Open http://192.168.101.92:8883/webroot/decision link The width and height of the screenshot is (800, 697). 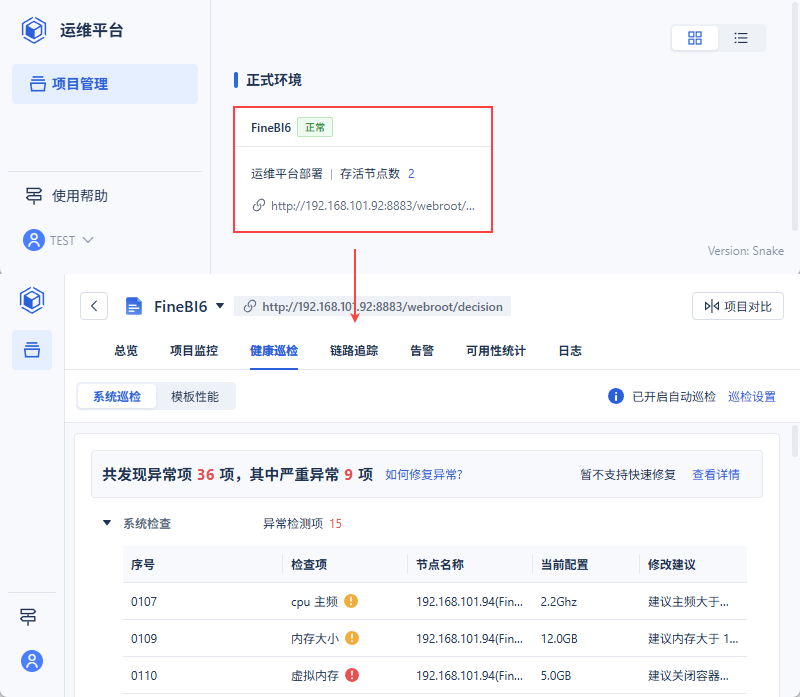click(383, 307)
